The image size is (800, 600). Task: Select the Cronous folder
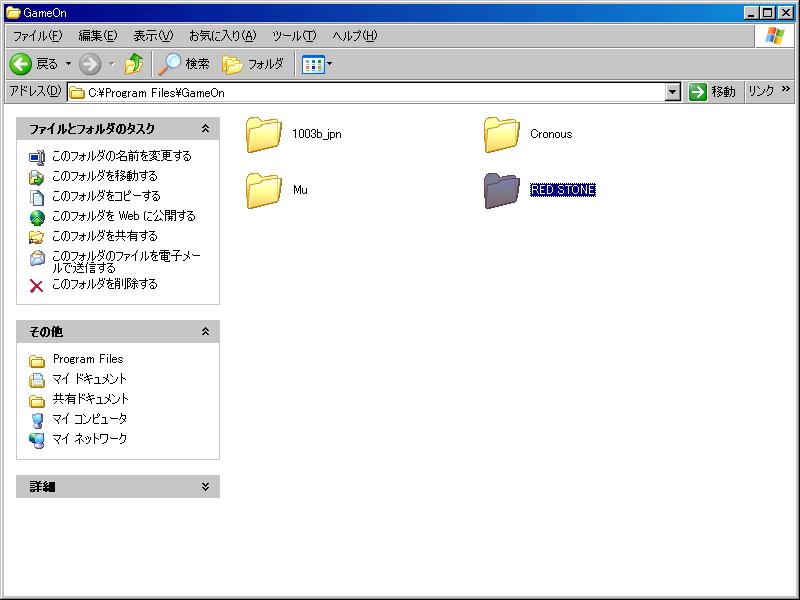(x=502, y=134)
